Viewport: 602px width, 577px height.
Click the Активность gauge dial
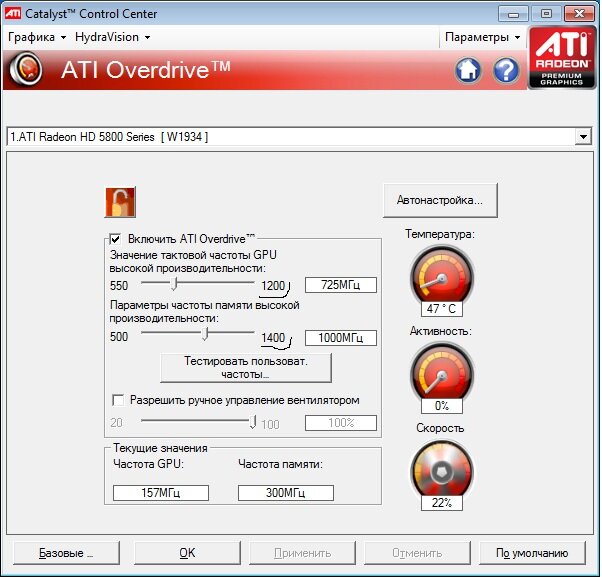[x=442, y=372]
